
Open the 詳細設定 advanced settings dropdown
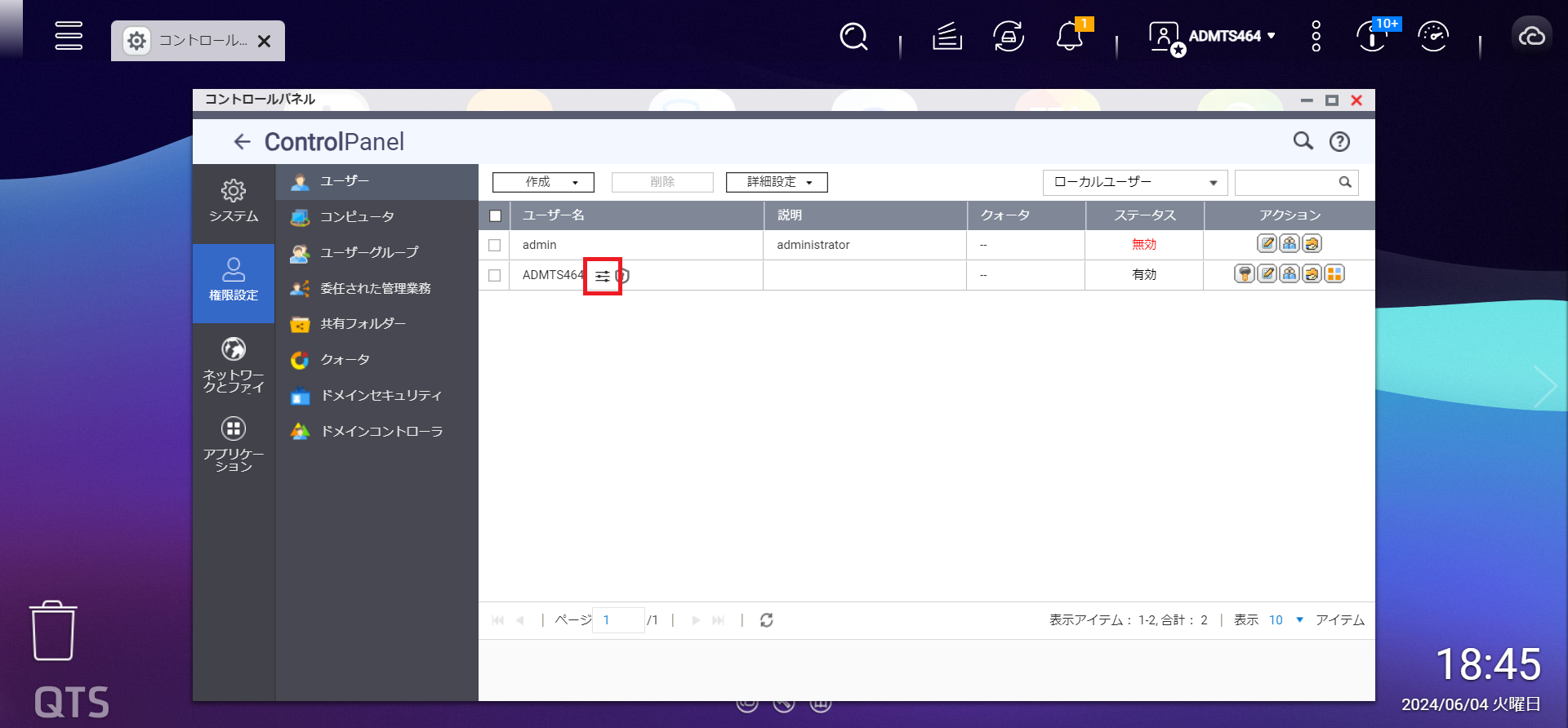pos(777,182)
